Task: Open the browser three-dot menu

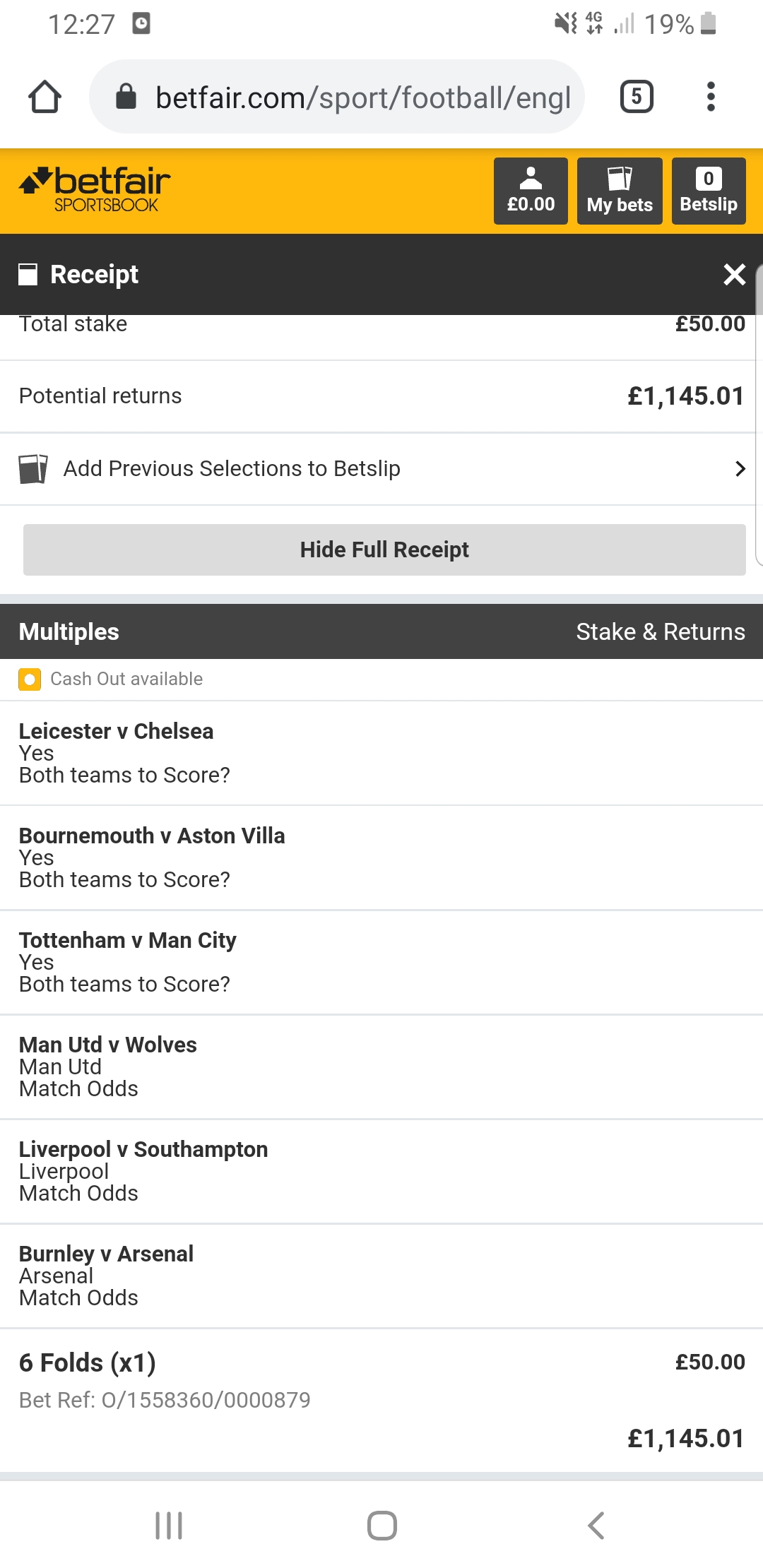Action: 711,97
